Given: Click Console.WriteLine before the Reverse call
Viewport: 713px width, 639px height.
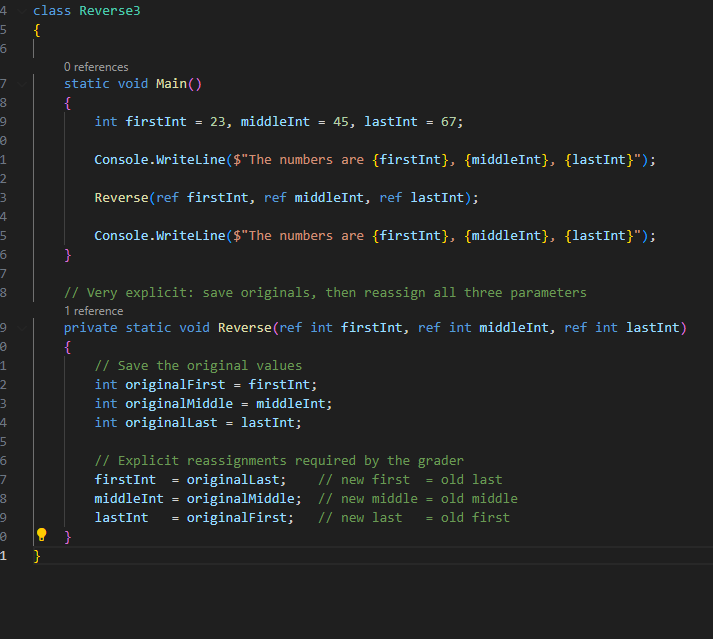Looking at the screenshot, I should click(x=160, y=160).
